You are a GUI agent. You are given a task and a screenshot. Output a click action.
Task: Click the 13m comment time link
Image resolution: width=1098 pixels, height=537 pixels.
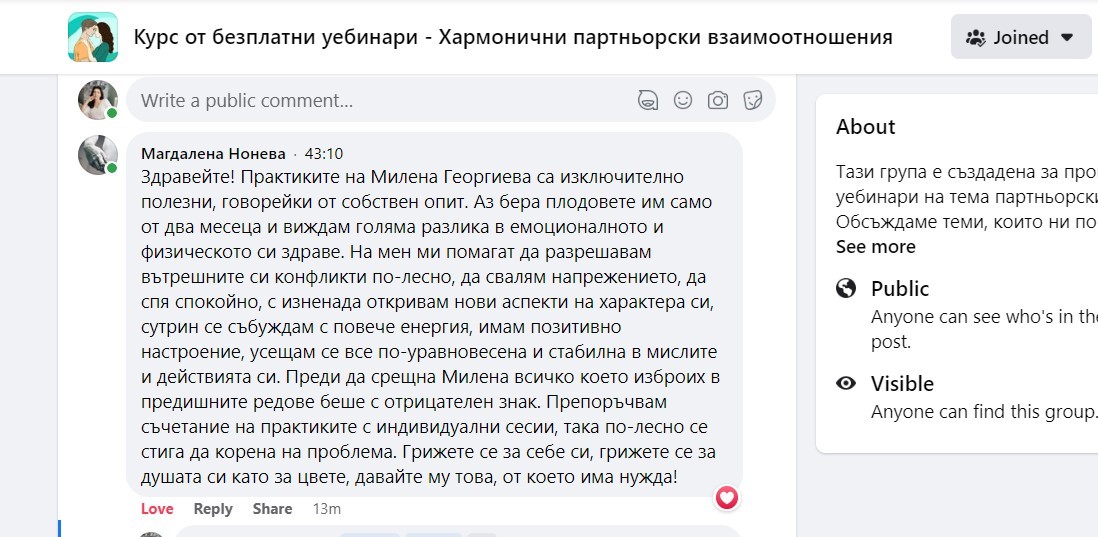326,509
